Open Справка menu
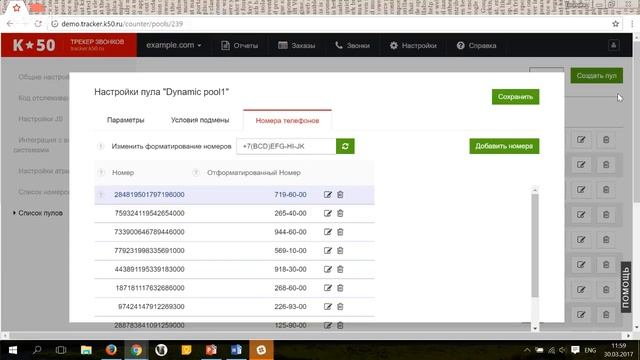The image size is (640, 360). tap(476, 45)
